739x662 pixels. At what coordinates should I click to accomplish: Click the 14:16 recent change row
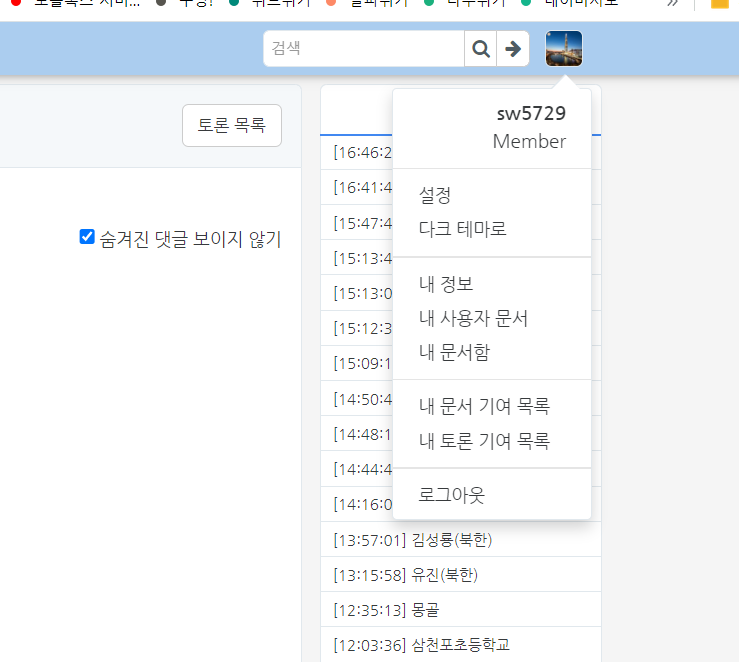pos(357,504)
